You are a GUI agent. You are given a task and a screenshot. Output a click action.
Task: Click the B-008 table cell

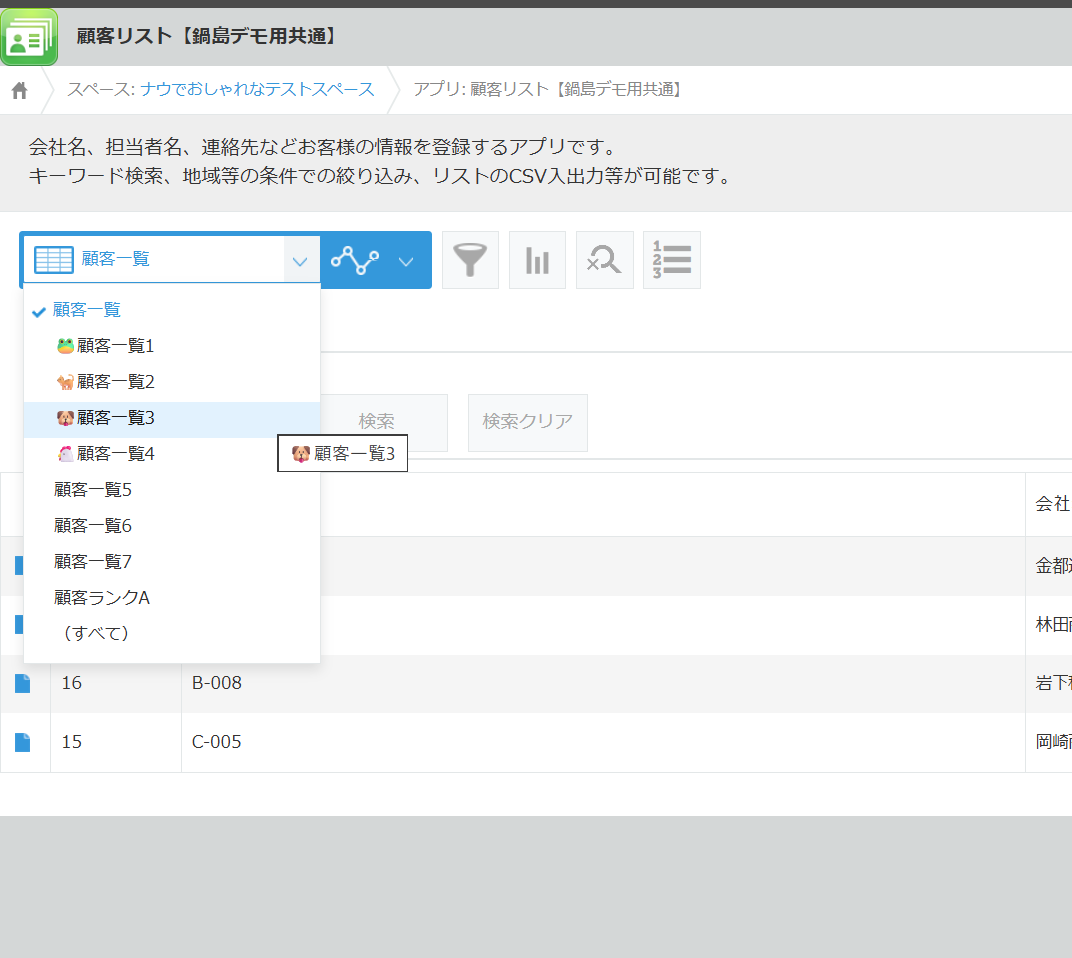click(217, 684)
